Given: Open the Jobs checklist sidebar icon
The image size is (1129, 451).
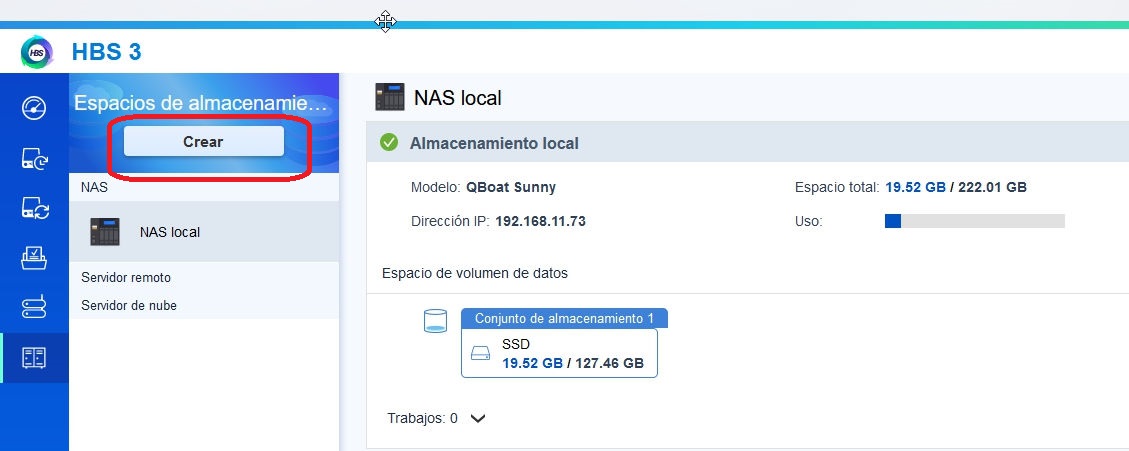Looking at the screenshot, I should click(x=34, y=257).
